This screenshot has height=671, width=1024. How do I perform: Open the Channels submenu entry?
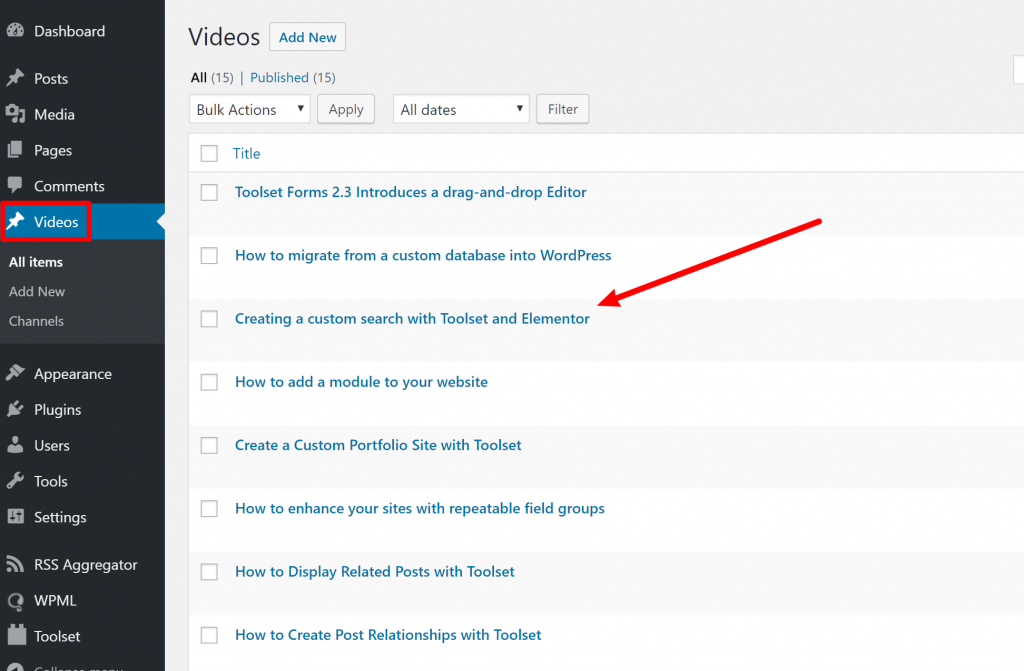[36, 321]
